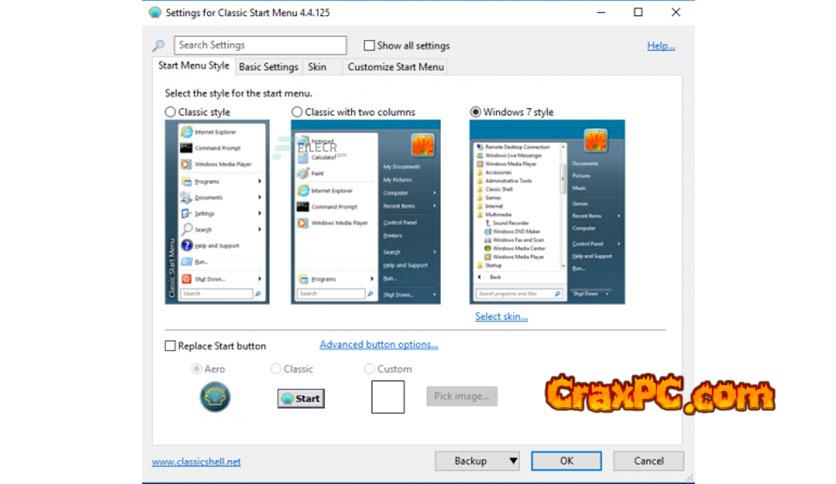Select the Windows 7 style radio button
Viewport: 836px width, 484px height.
[475, 112]
